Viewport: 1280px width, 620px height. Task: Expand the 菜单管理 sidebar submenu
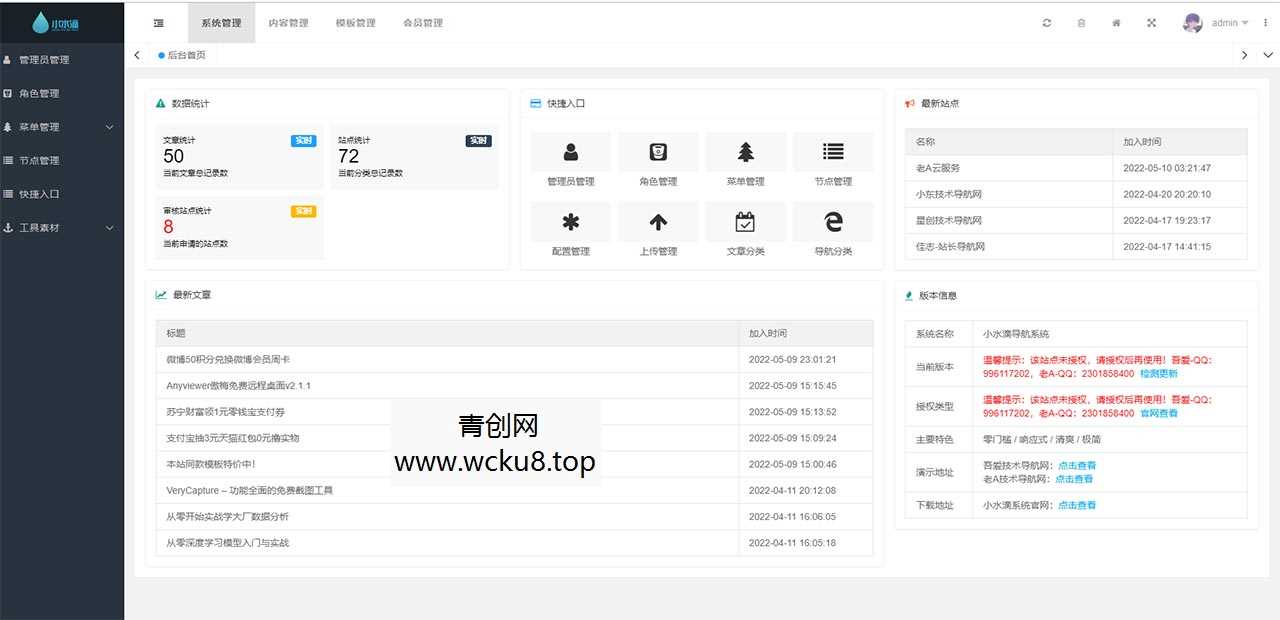(x=109, y=127)
